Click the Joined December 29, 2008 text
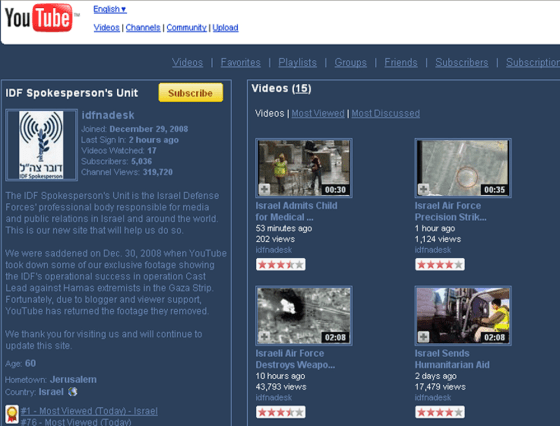This screenshot has height=426, width=560. coord(134,129)
